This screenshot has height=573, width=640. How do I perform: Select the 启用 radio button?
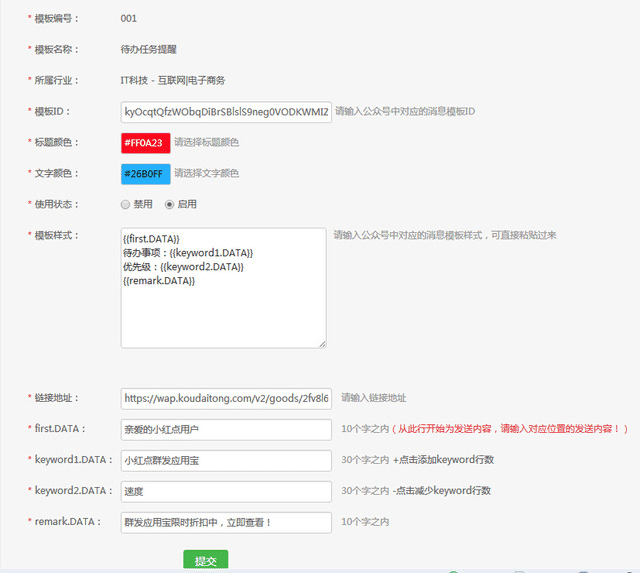point(170,204)
